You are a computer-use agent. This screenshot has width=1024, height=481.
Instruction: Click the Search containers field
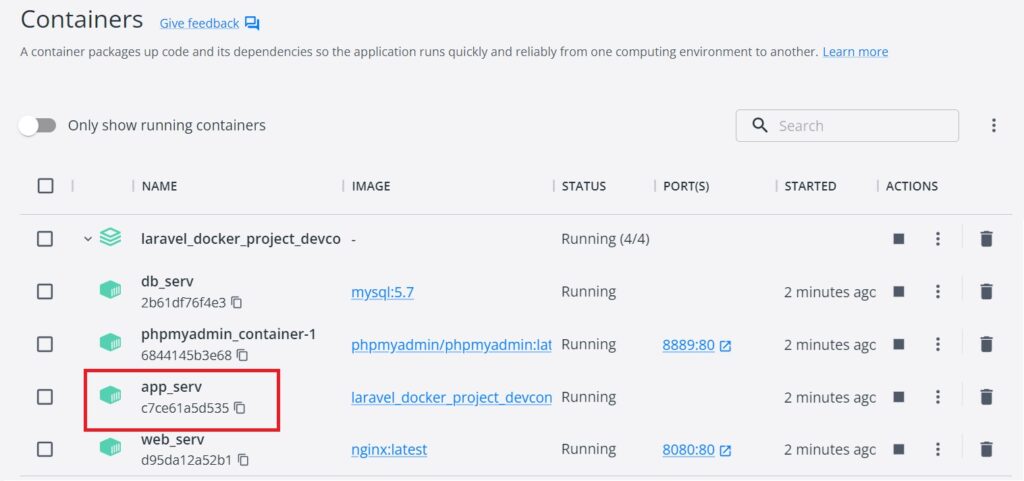(860, 126)
